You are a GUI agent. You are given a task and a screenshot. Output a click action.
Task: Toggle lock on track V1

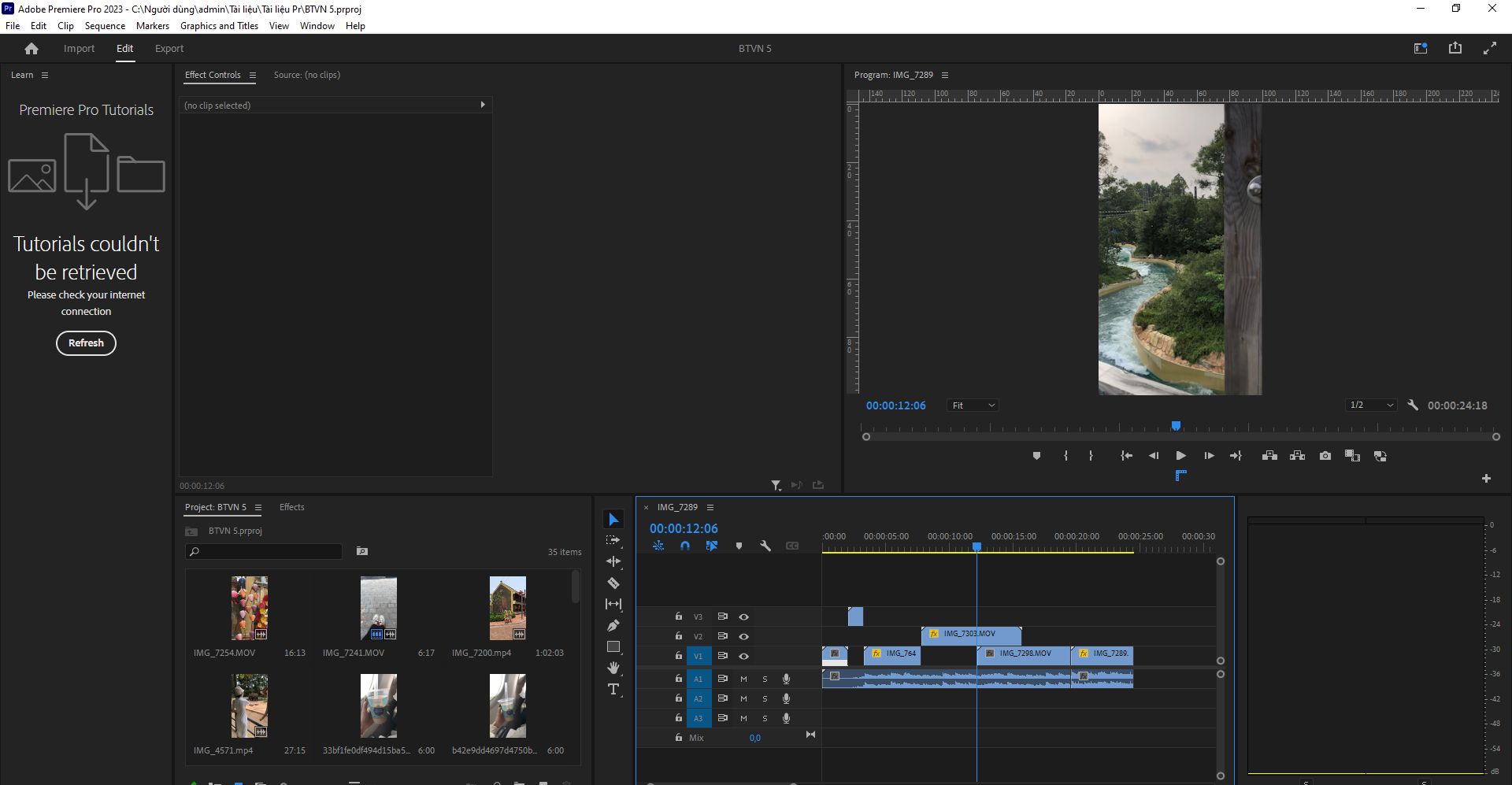[x=678, y=655]
